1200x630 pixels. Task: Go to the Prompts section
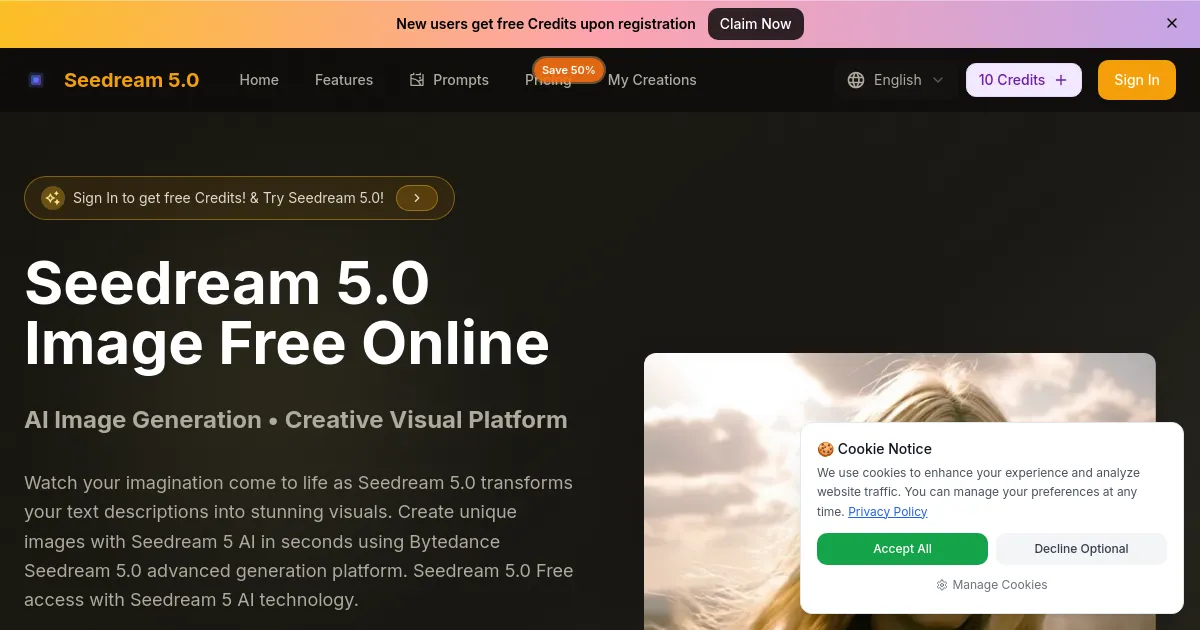(x=460, y=80)
